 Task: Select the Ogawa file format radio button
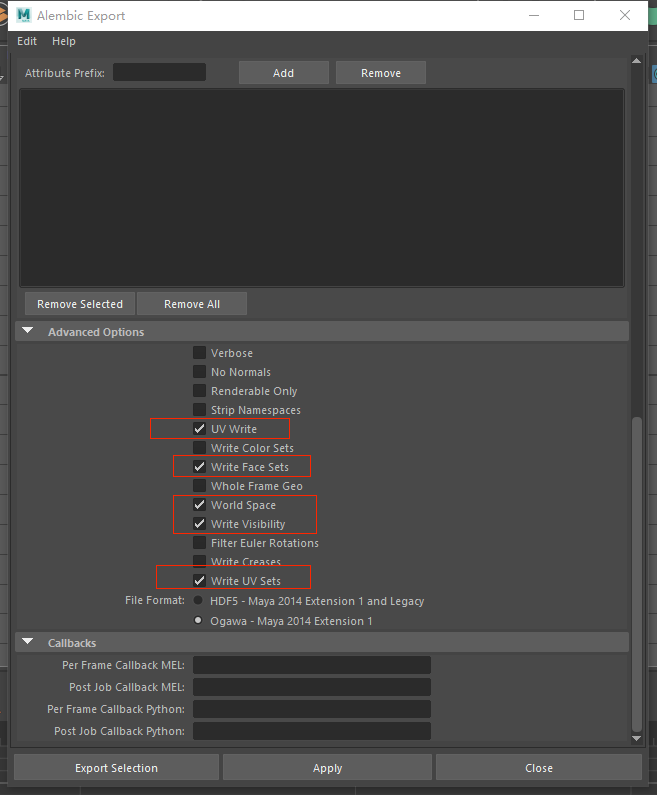pyautogui.click(x=198, y=620)
